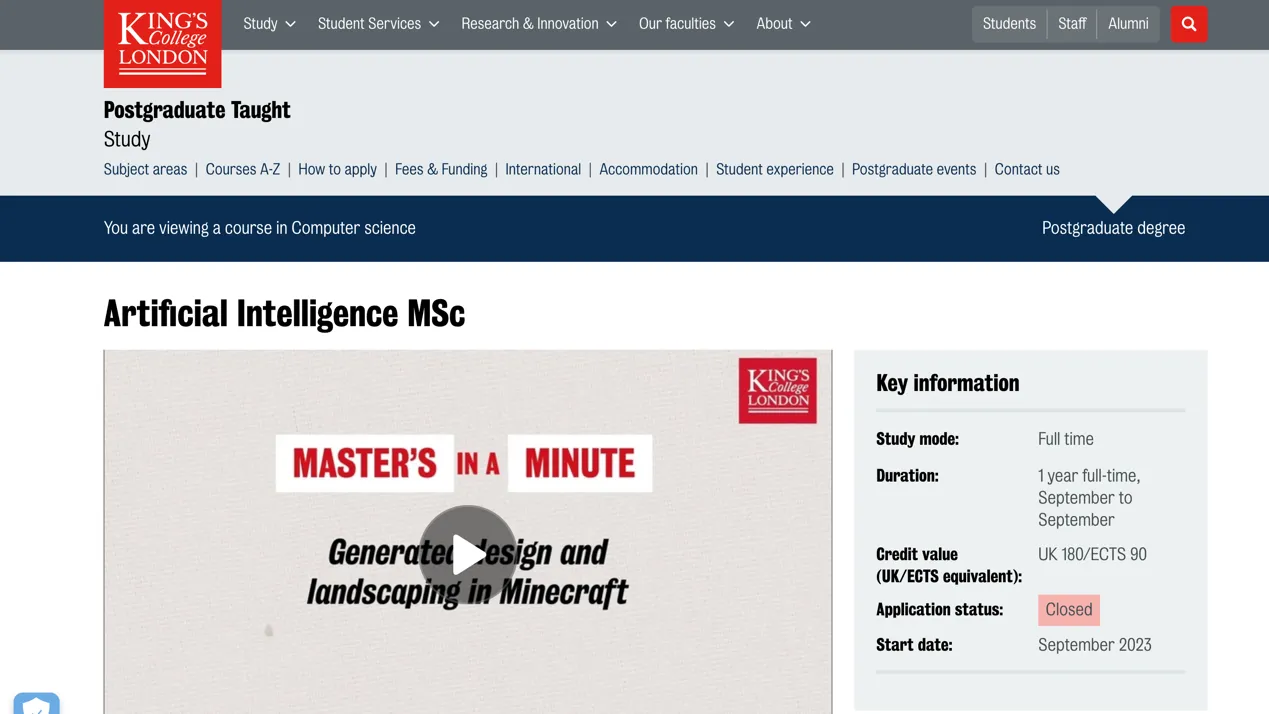Click the King's College London logo
This screenshot has height=714, width=1269.
[162, 43]
